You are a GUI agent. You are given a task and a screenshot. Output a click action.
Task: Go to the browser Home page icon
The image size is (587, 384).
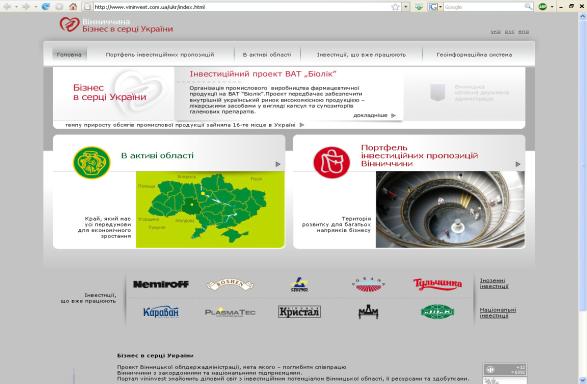[x=73, y=7]
